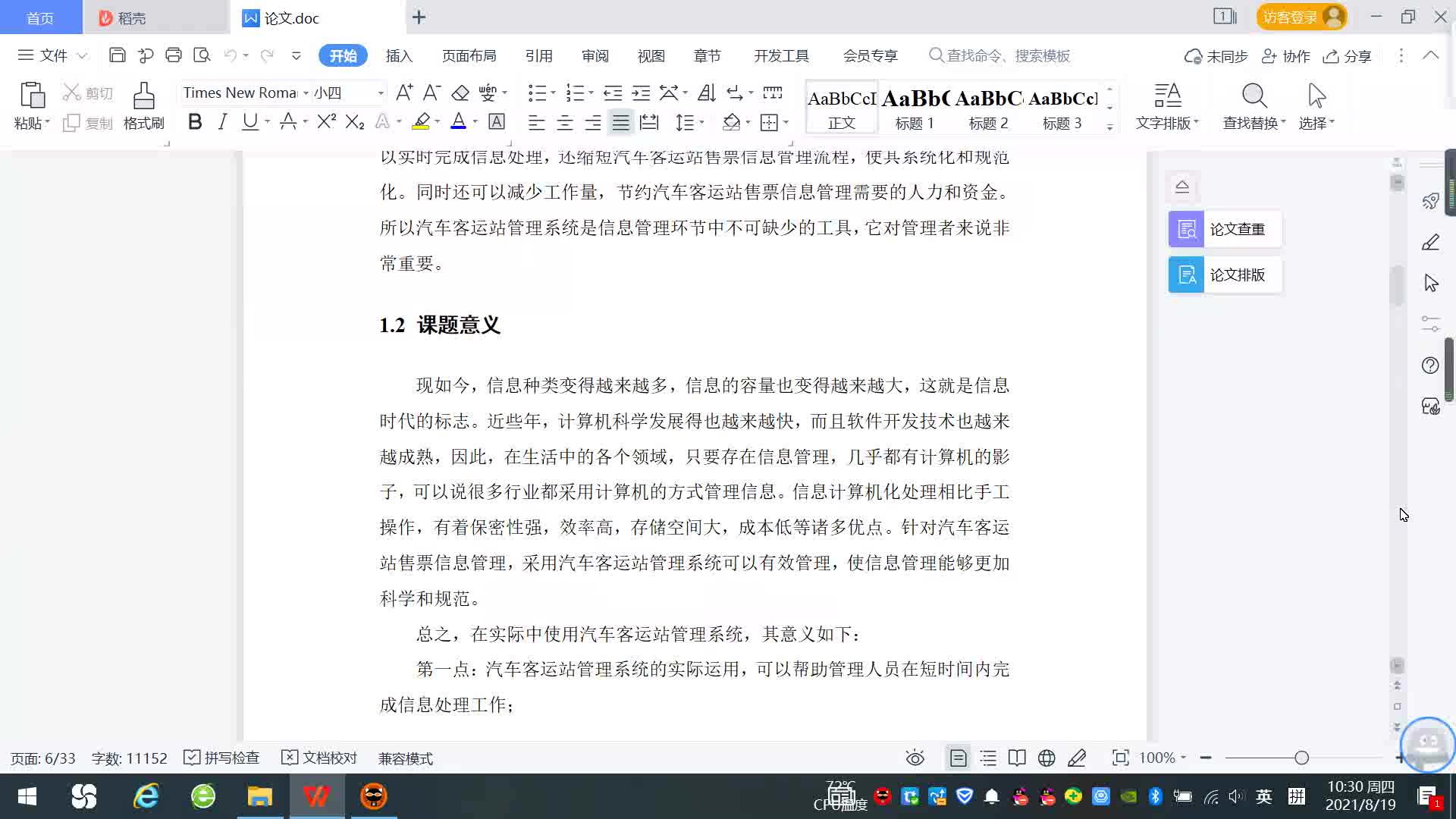Click the superscript X² icon

coord(326,121)
